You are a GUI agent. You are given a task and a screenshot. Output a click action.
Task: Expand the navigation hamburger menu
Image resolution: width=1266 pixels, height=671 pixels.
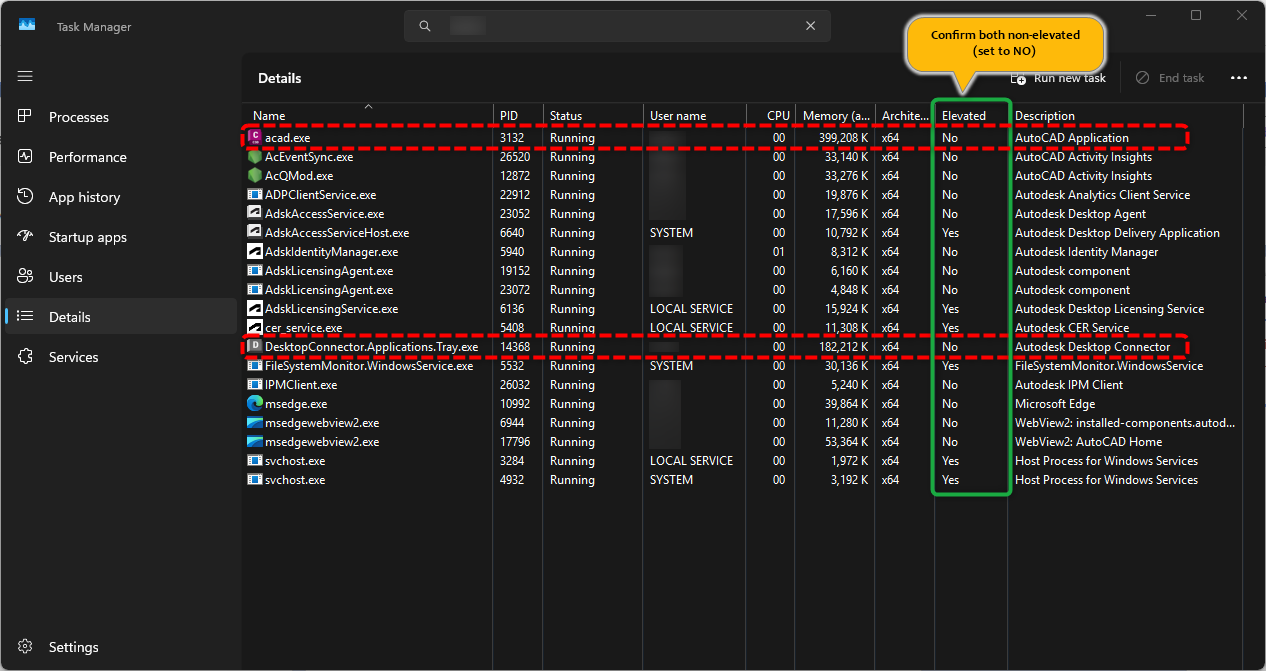25,76
